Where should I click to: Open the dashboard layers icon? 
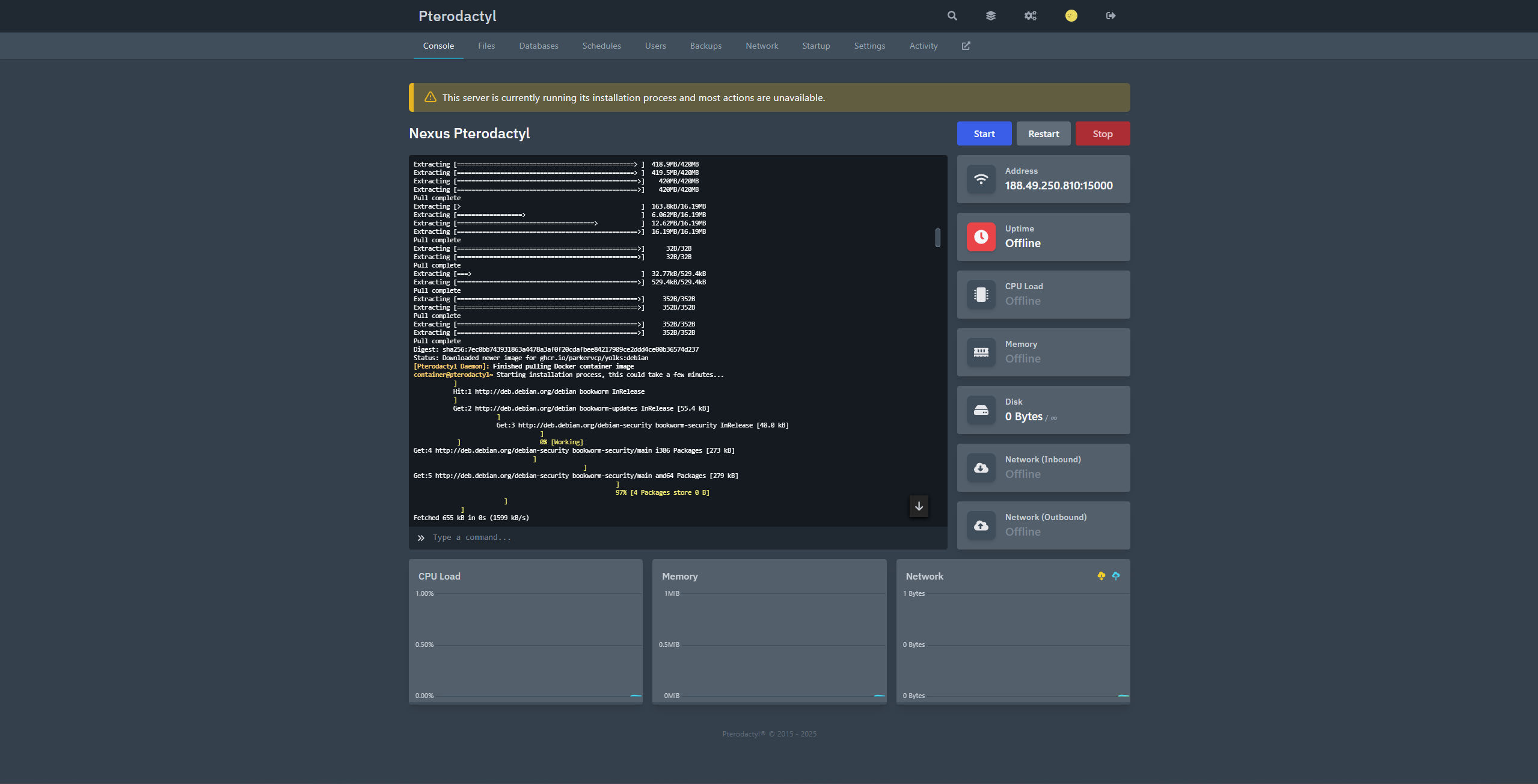point(991,16)
